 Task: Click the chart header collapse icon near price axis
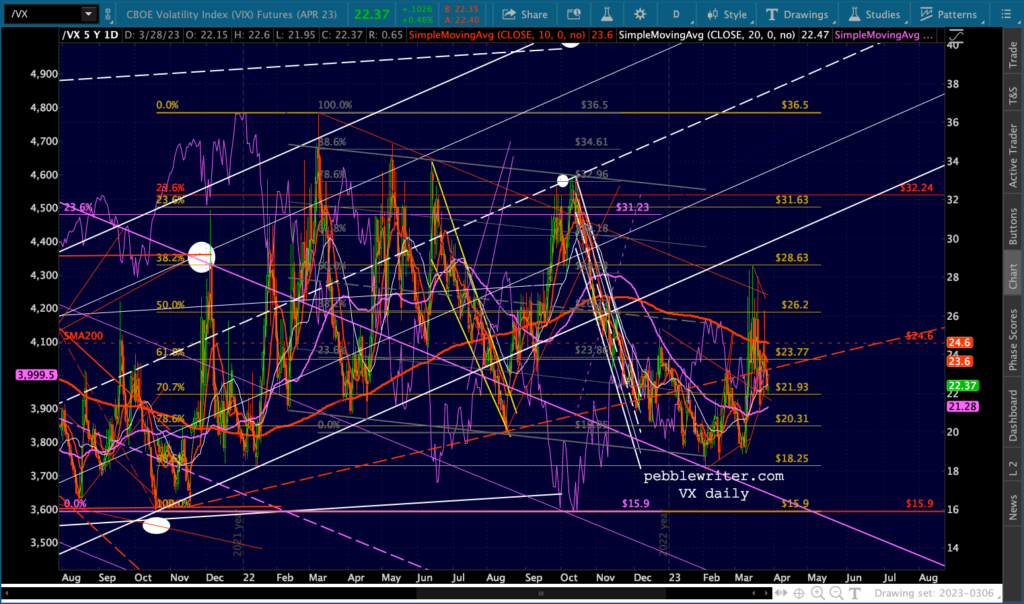pos(955,34)
